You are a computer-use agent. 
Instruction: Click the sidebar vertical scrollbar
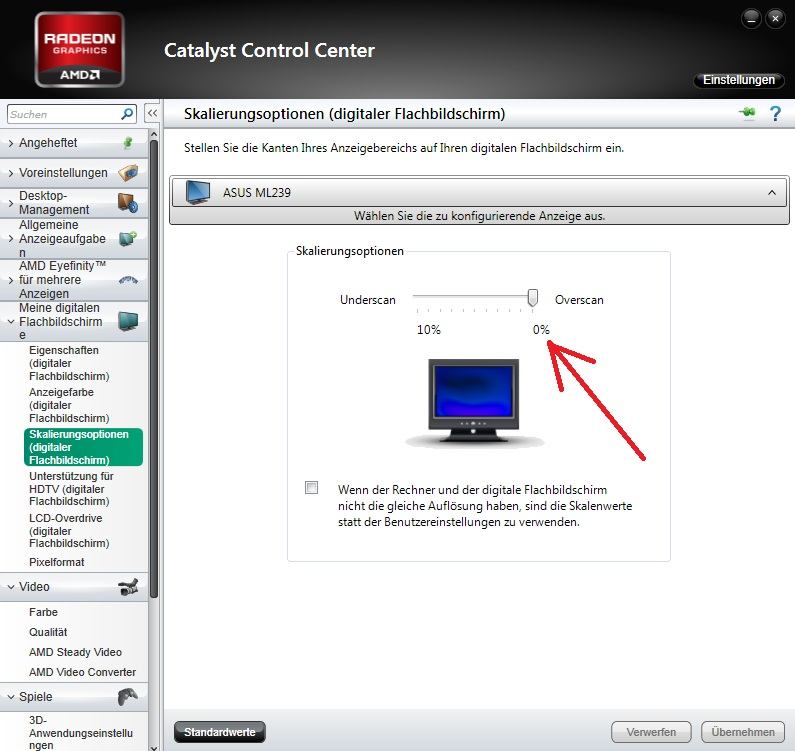(154, 368)
